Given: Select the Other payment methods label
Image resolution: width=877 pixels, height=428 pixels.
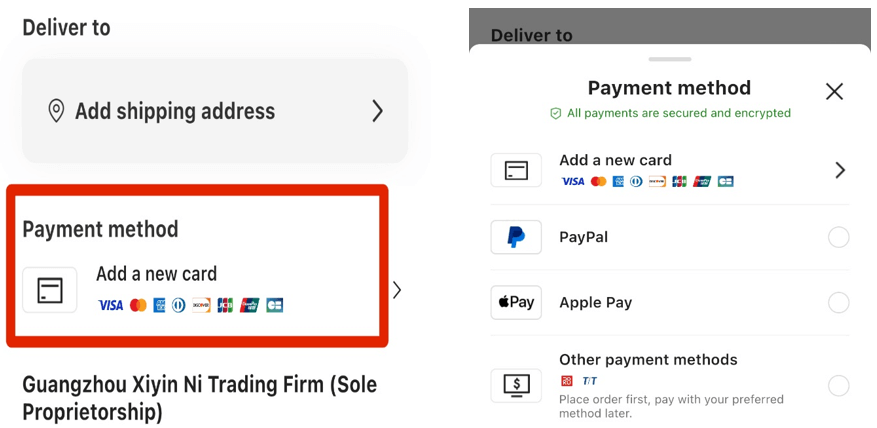Looking at the screenshot, I should pos(648,360).
